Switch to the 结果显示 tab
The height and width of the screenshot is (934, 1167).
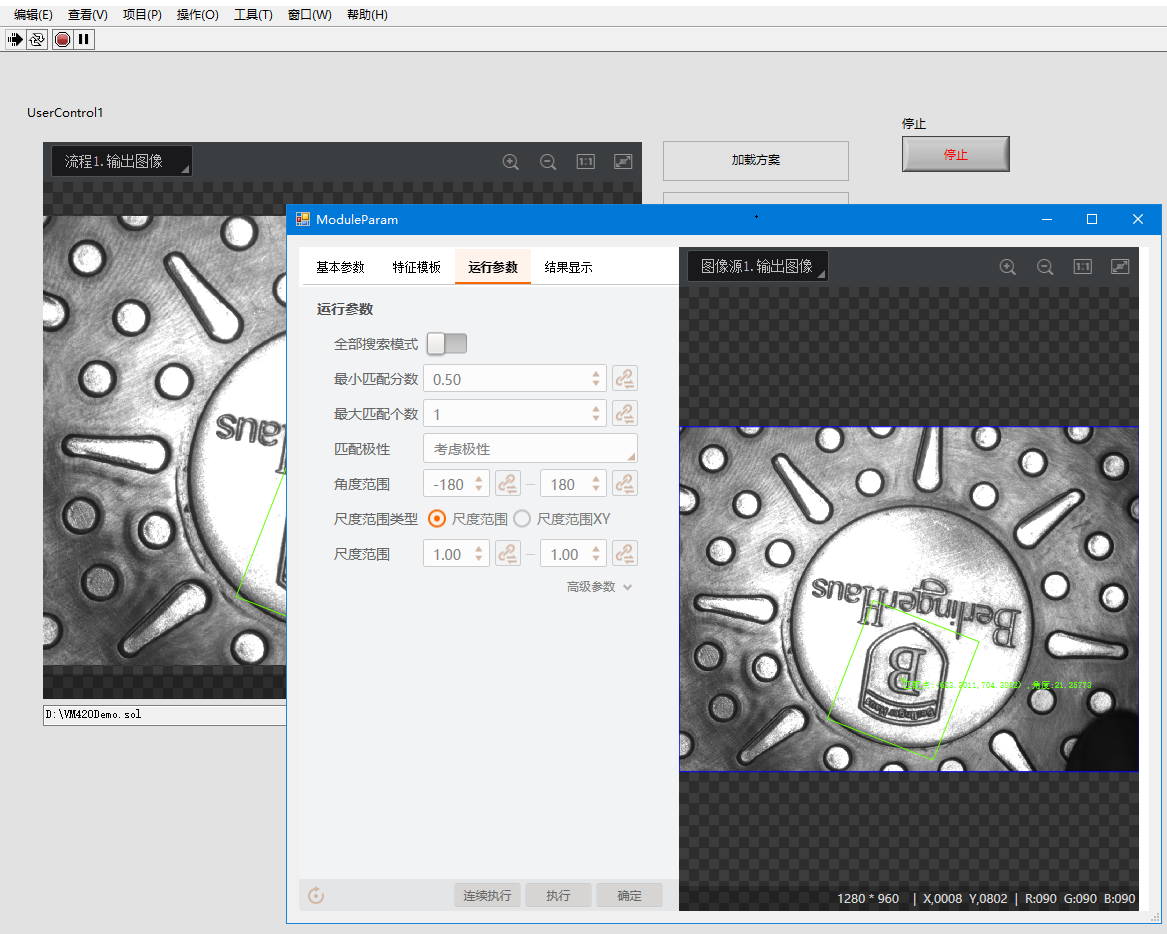click(569, 267)
